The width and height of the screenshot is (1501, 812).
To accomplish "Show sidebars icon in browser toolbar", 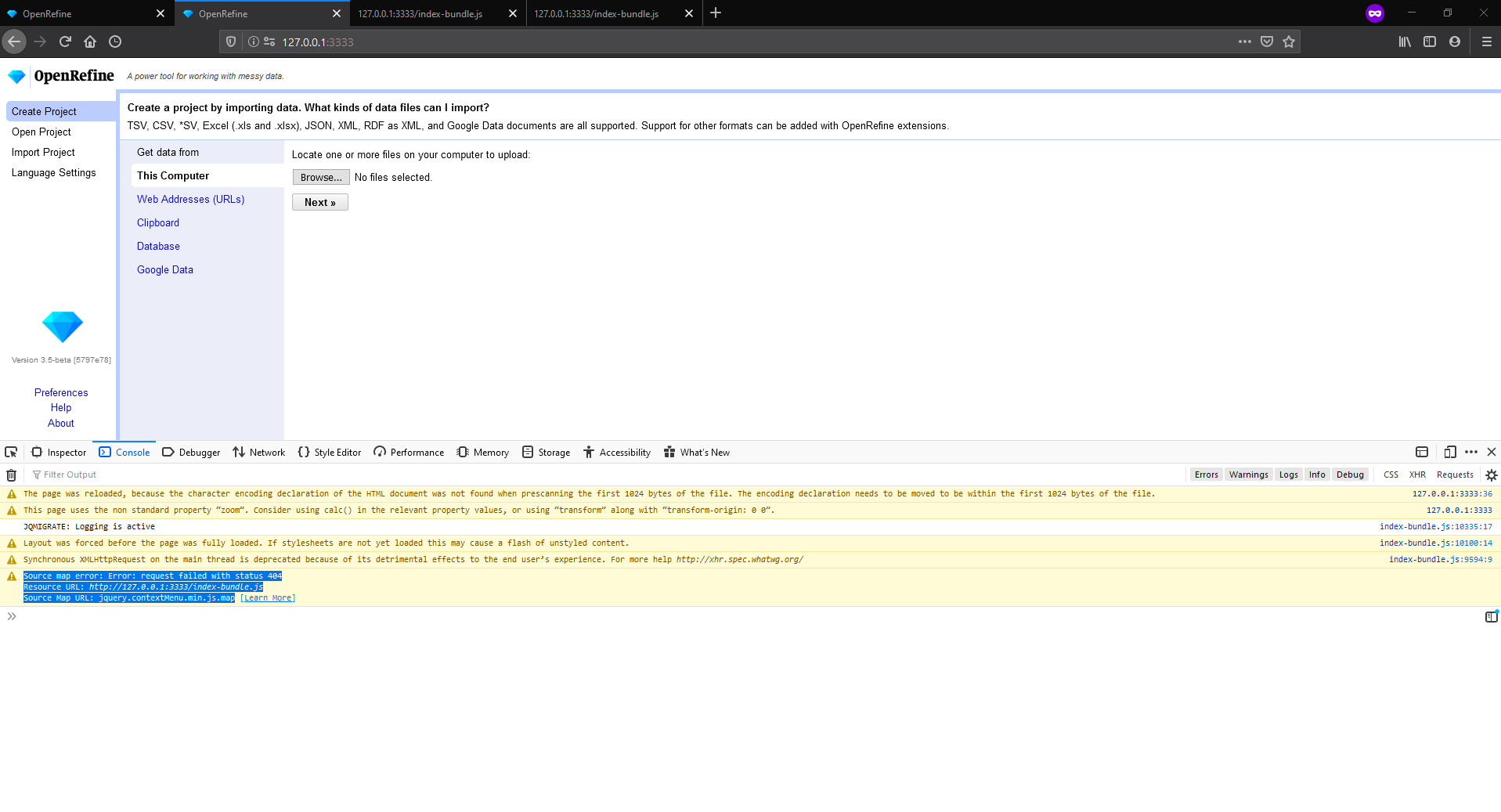I will tap(1430, 42).
